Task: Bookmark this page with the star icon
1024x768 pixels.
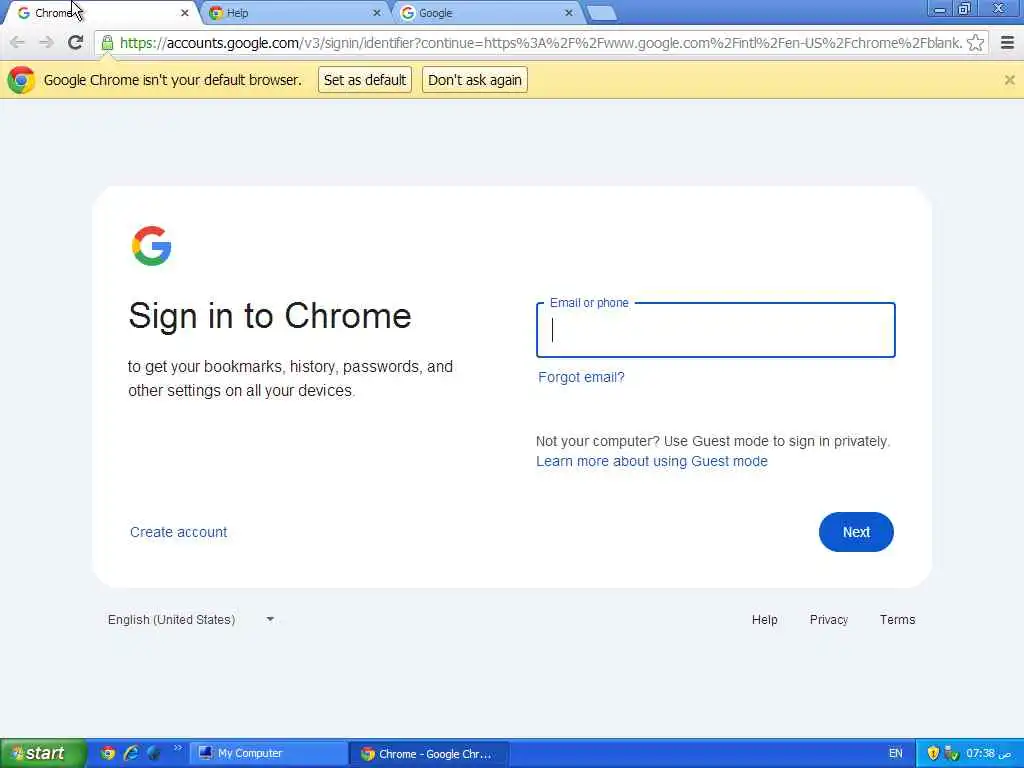Action: [975, 43]
